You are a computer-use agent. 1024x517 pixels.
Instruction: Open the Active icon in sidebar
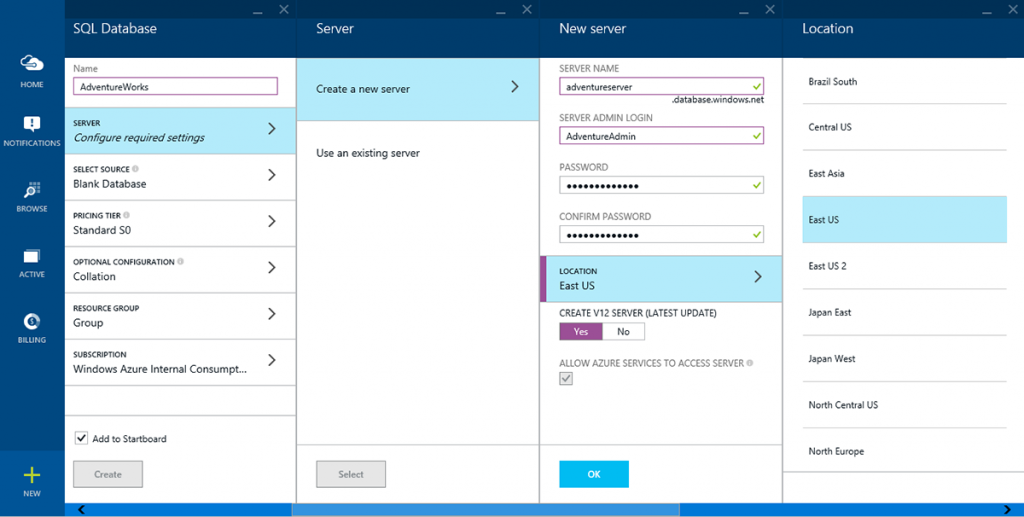coord(31,257)
